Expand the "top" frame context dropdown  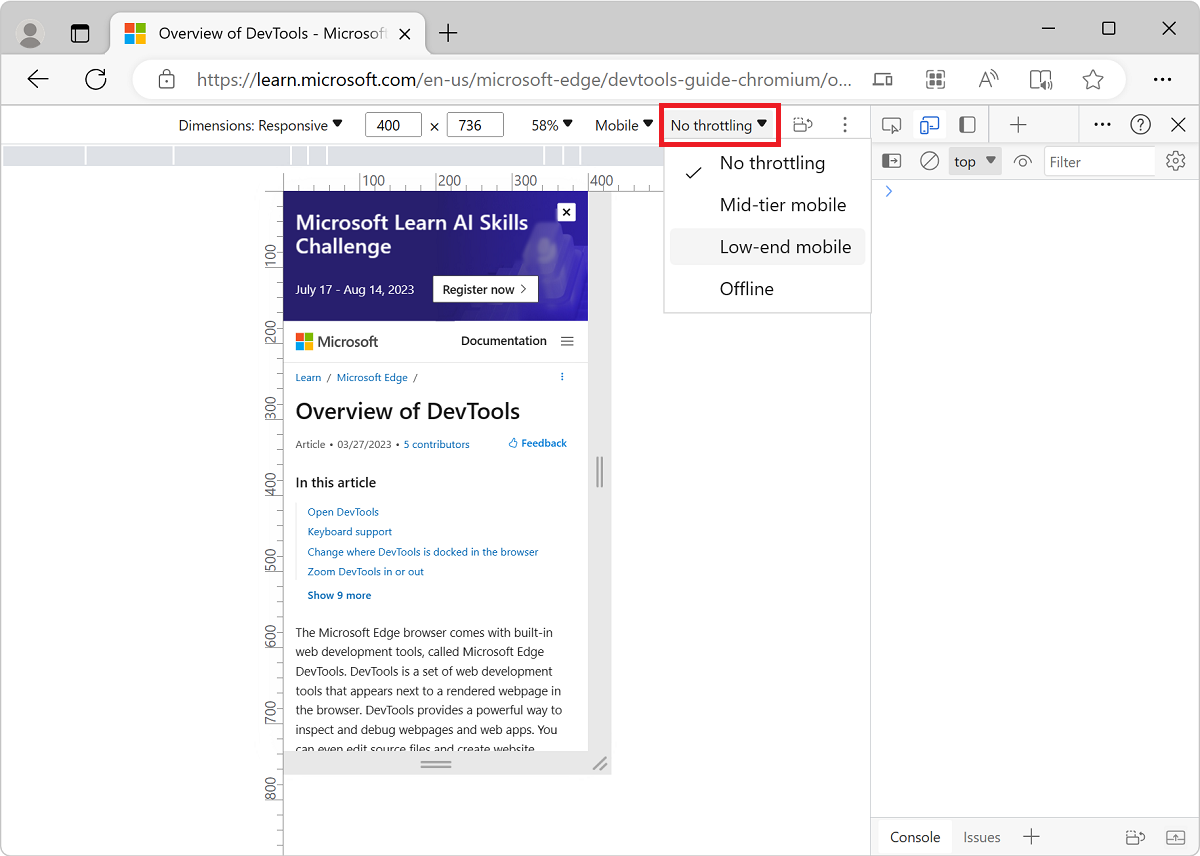(974, 160)
